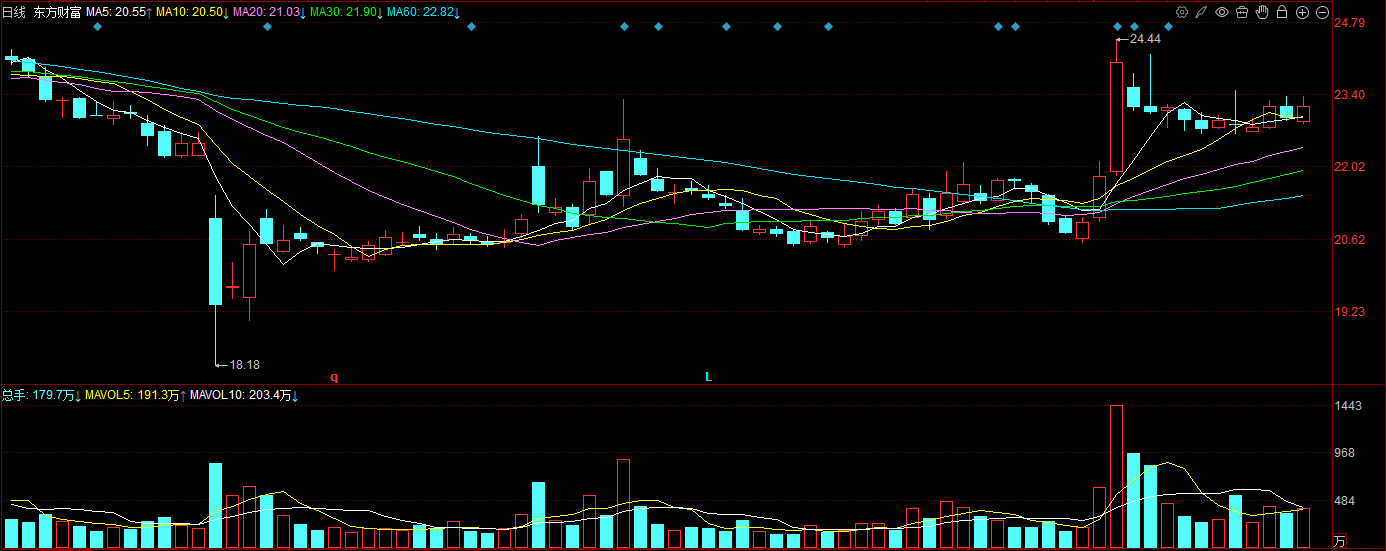Image resolution: width=1386 pixels, height=551 pixels.
Task: Click the 18.18 low price annotation
Action: click(x=244, y=365)
